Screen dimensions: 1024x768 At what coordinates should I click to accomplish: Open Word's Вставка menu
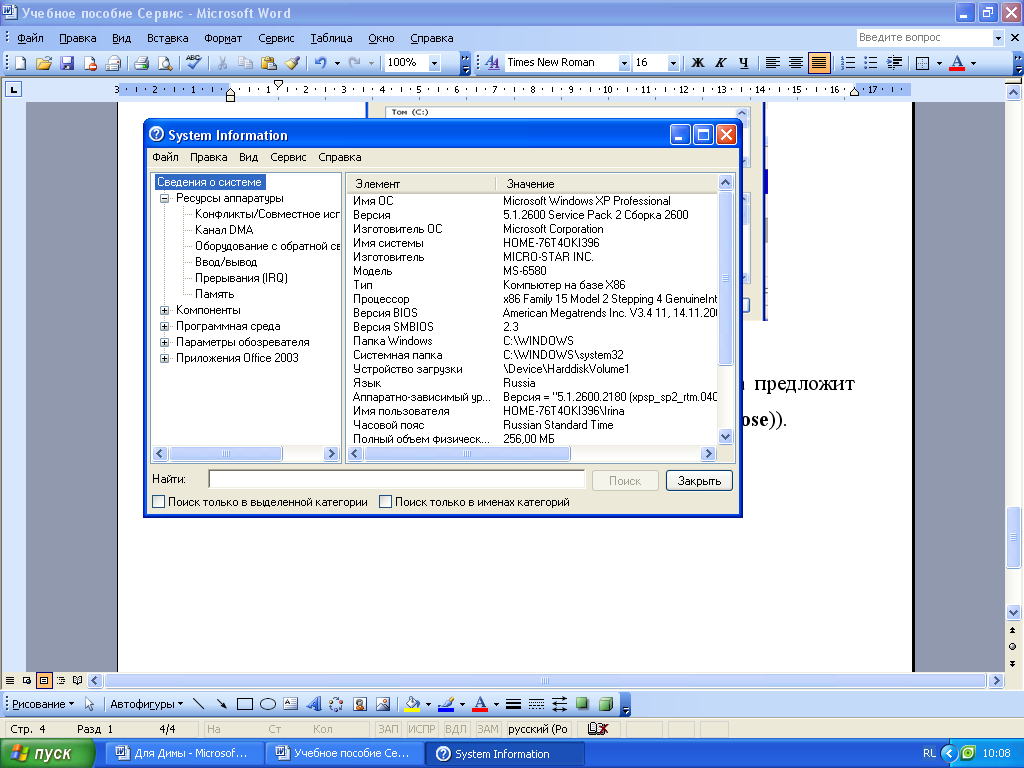168,38
